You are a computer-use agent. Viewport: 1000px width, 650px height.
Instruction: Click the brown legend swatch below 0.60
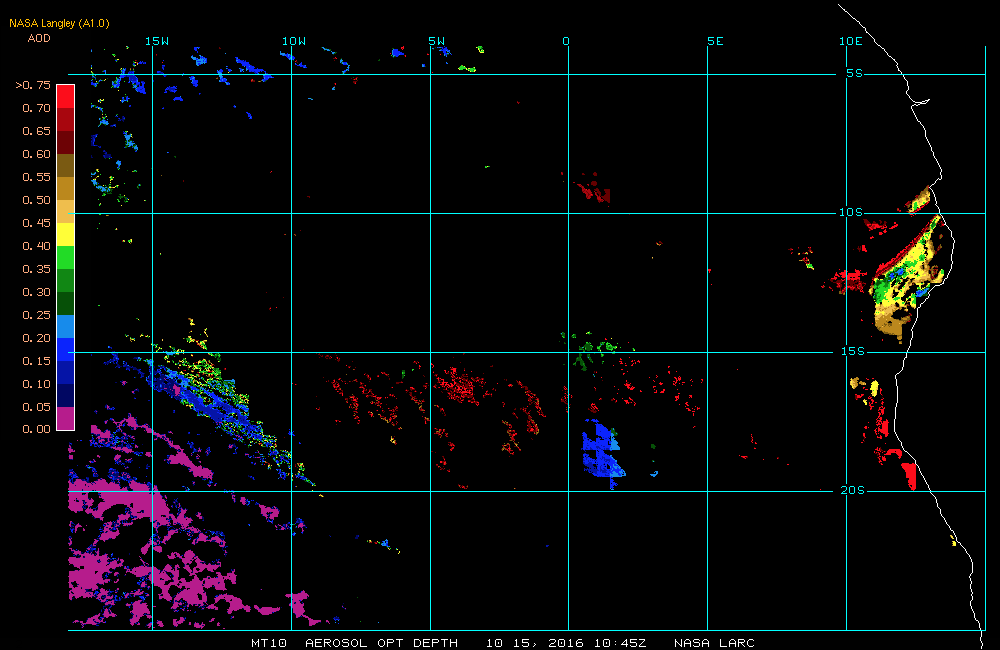click(66, 165)
